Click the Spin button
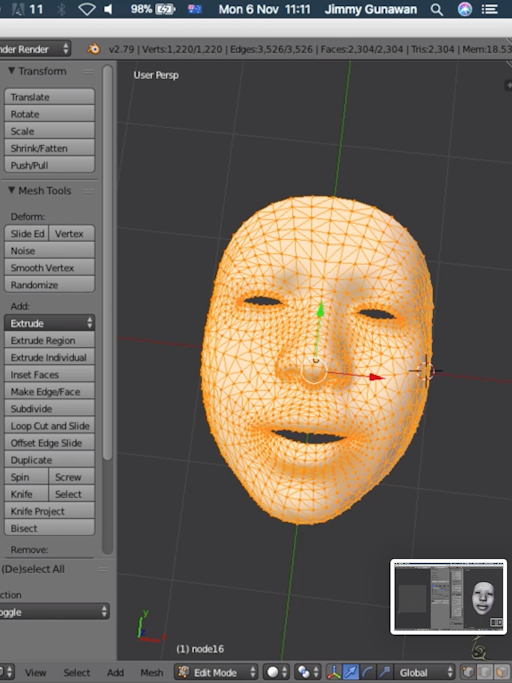Viewport: 512px width, 683px height. pos(27,477)
